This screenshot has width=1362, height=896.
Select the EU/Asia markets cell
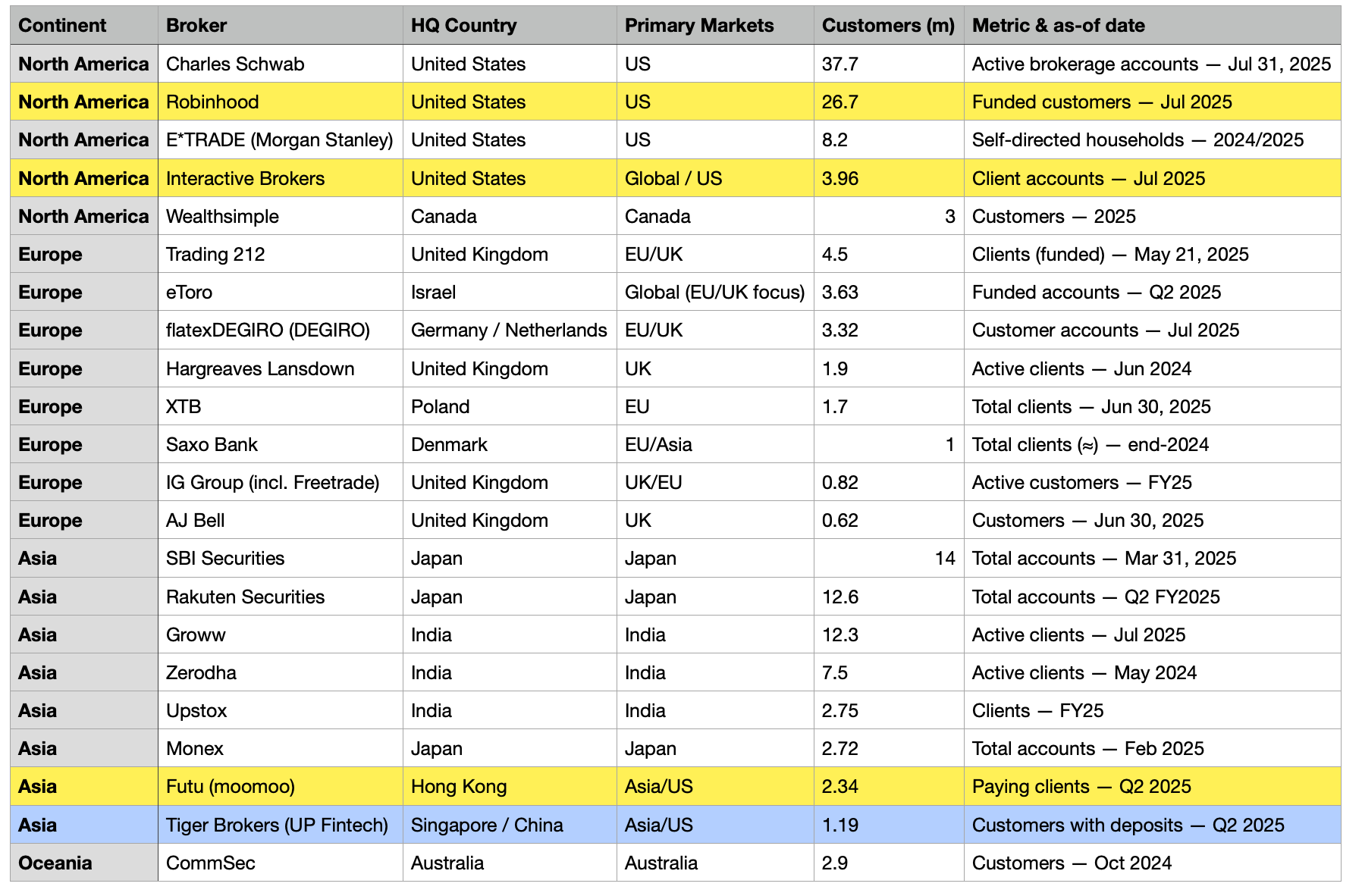pos(715,444)
